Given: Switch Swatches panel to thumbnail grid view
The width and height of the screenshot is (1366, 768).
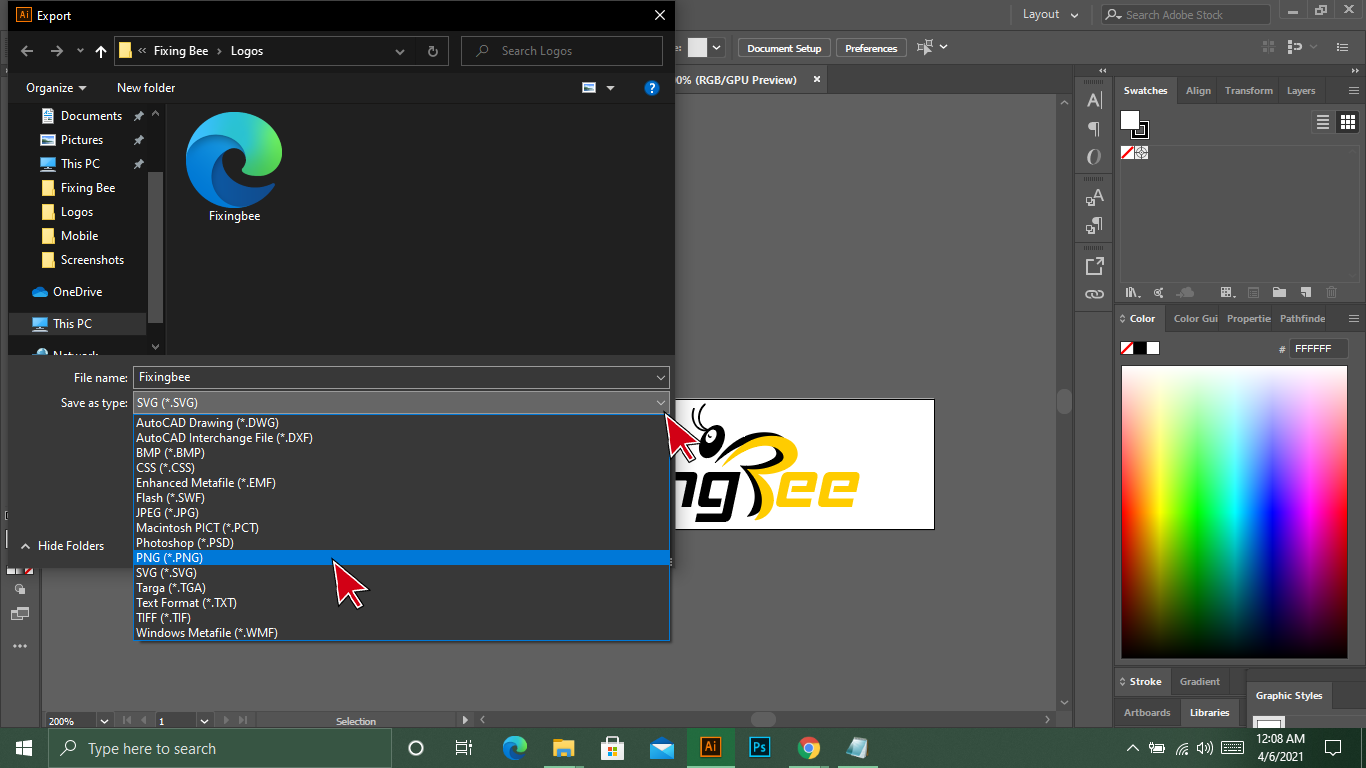Looking at the screenshot, I should 1348,122.
